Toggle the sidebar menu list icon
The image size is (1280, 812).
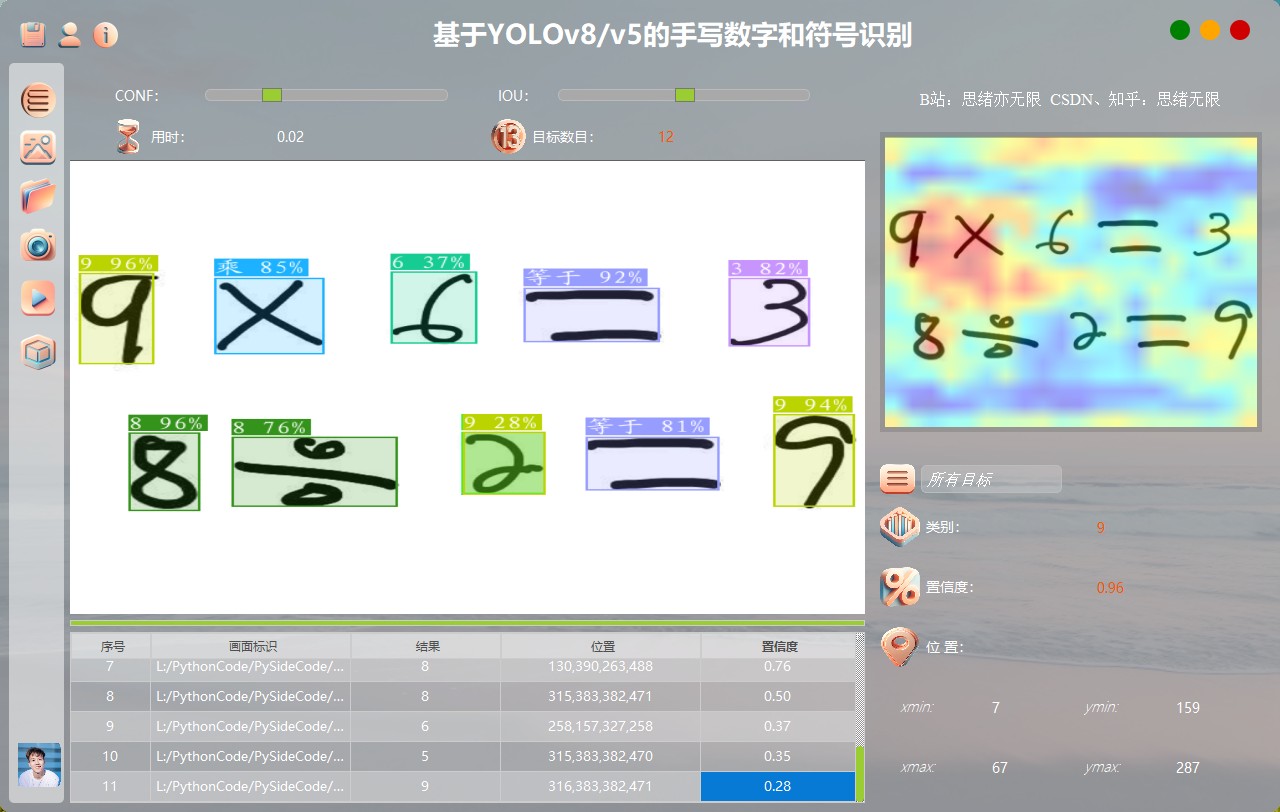point(38,100)
